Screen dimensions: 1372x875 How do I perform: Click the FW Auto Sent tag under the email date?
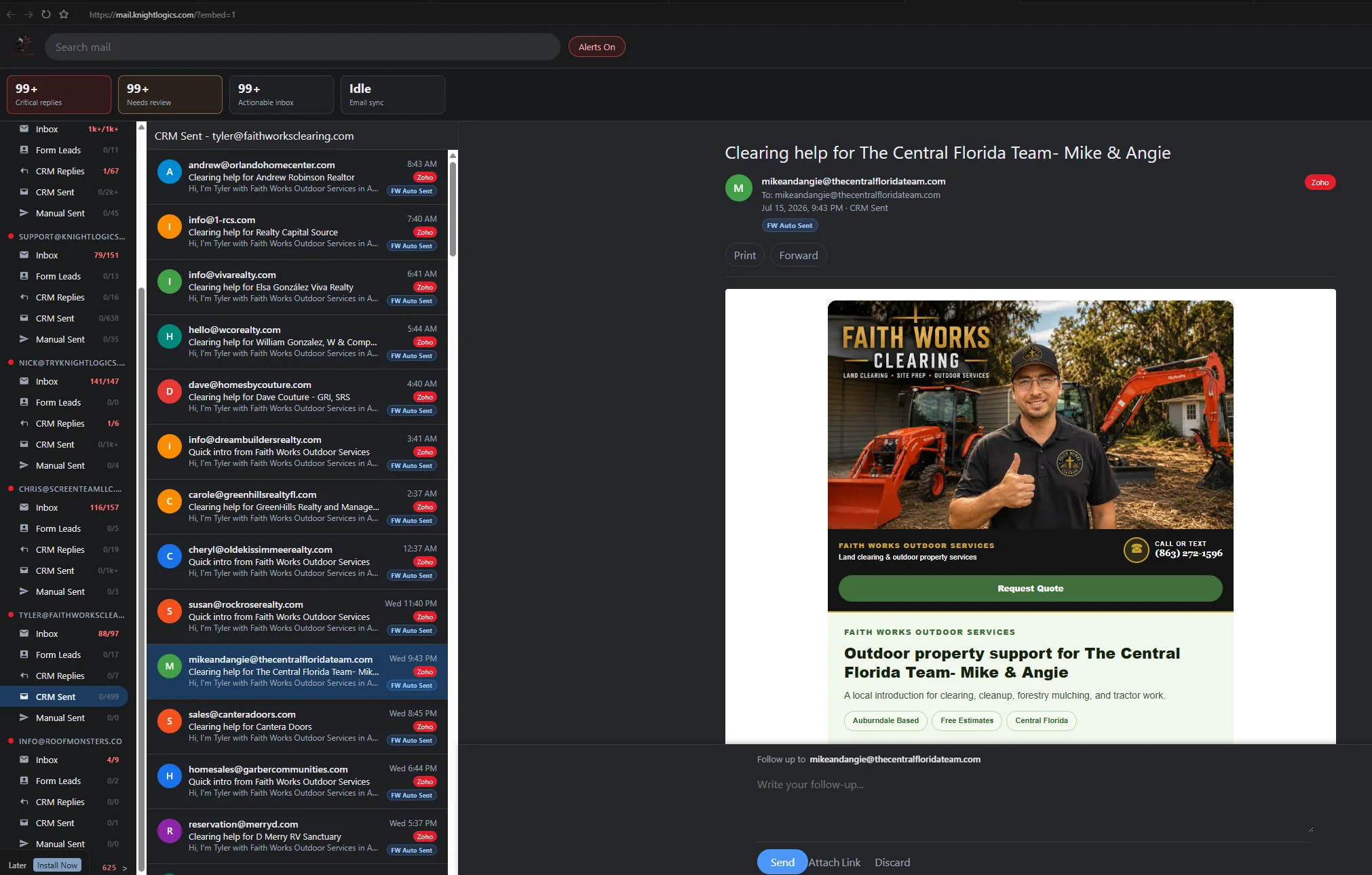(x=789, y=225)
